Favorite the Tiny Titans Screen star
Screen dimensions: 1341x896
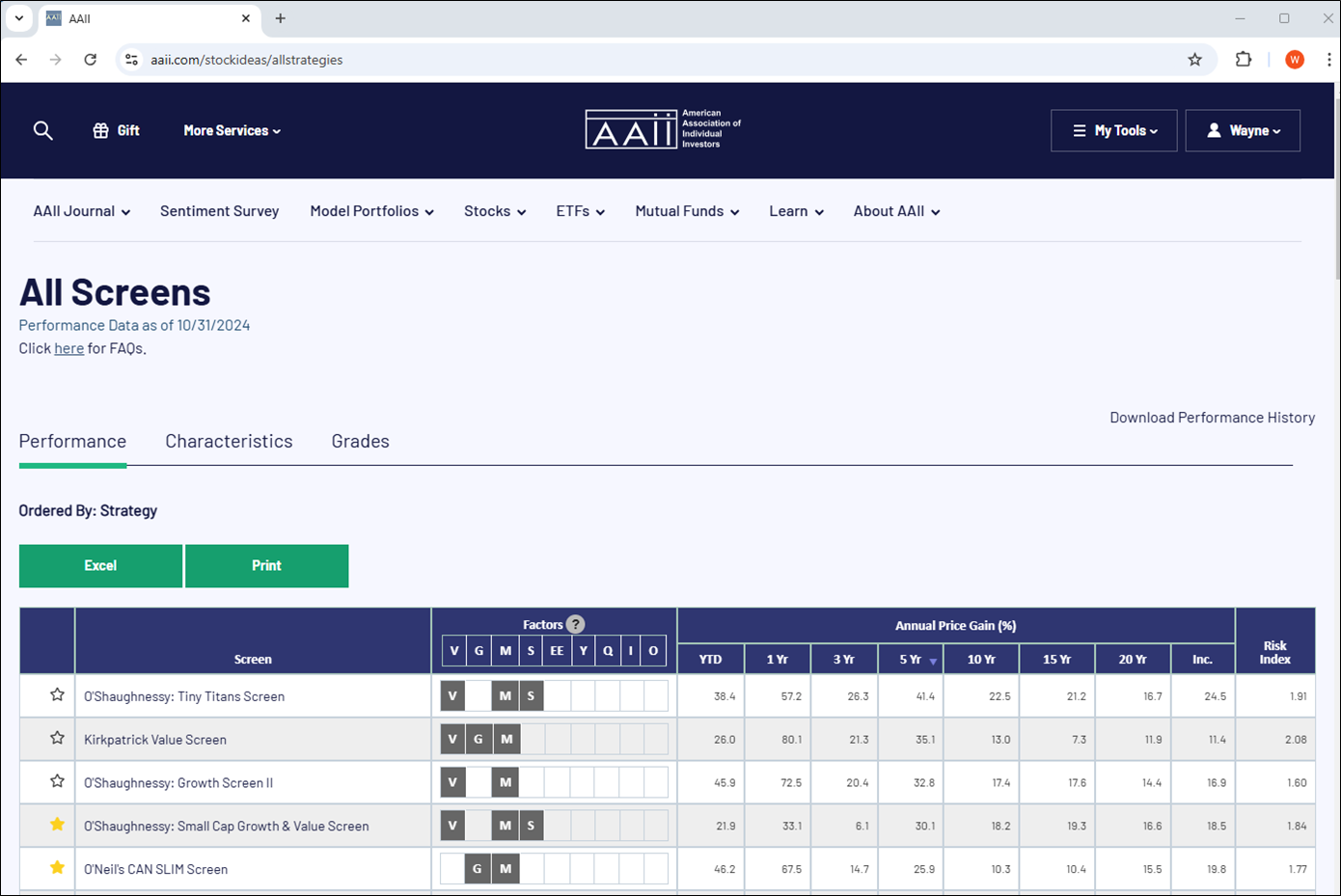[x=57, y=695]
